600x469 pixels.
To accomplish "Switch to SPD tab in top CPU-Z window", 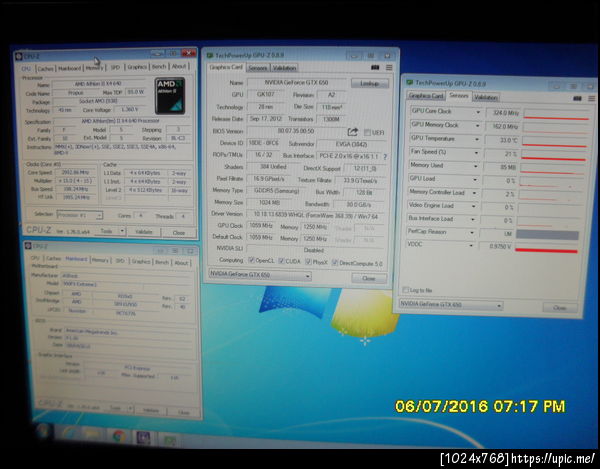I will coord(115,67).
